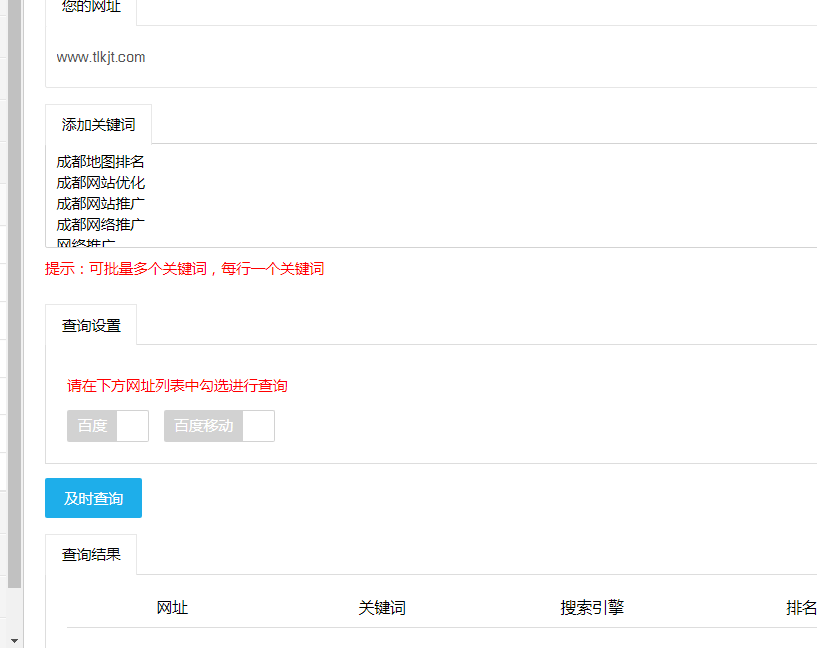View the 查询结果 tab
Image resolution: width=817 pixels, height=648 pixels.
coord(91,554)
